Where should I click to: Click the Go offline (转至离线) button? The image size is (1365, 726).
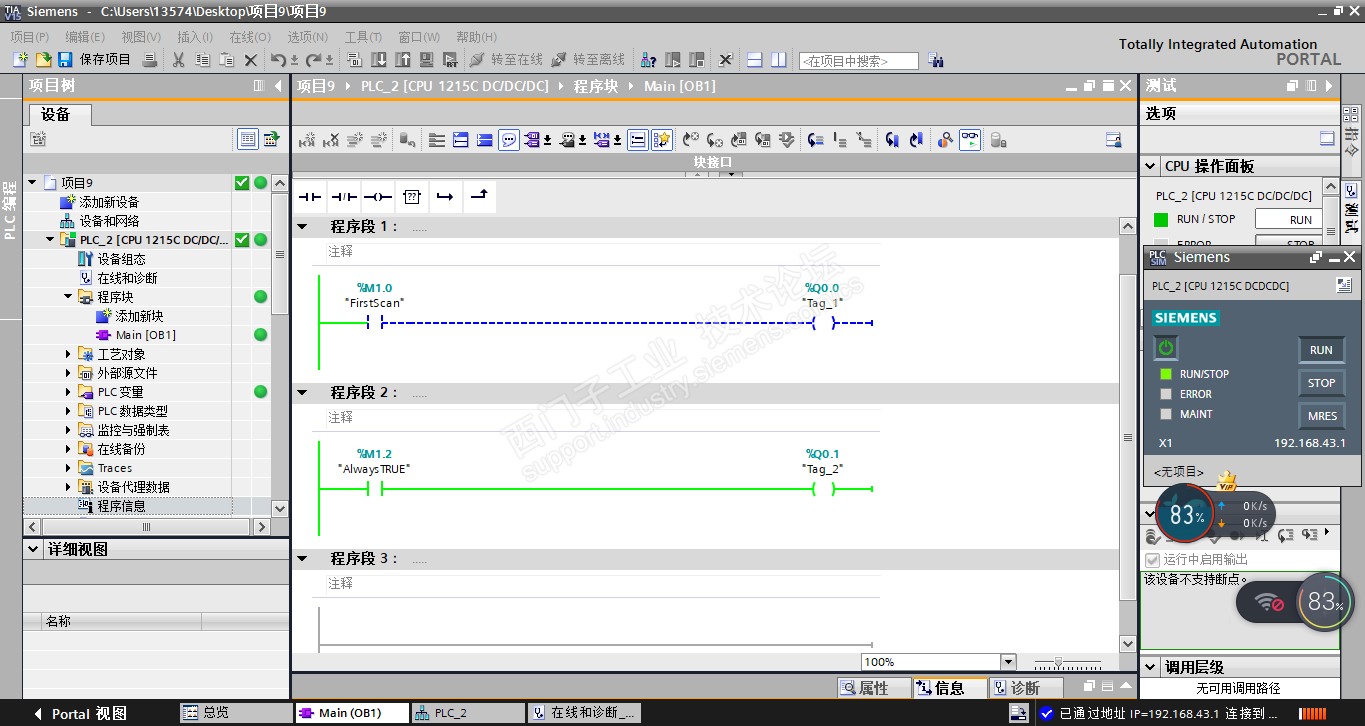pyautogui.click(x=588, y=60)
